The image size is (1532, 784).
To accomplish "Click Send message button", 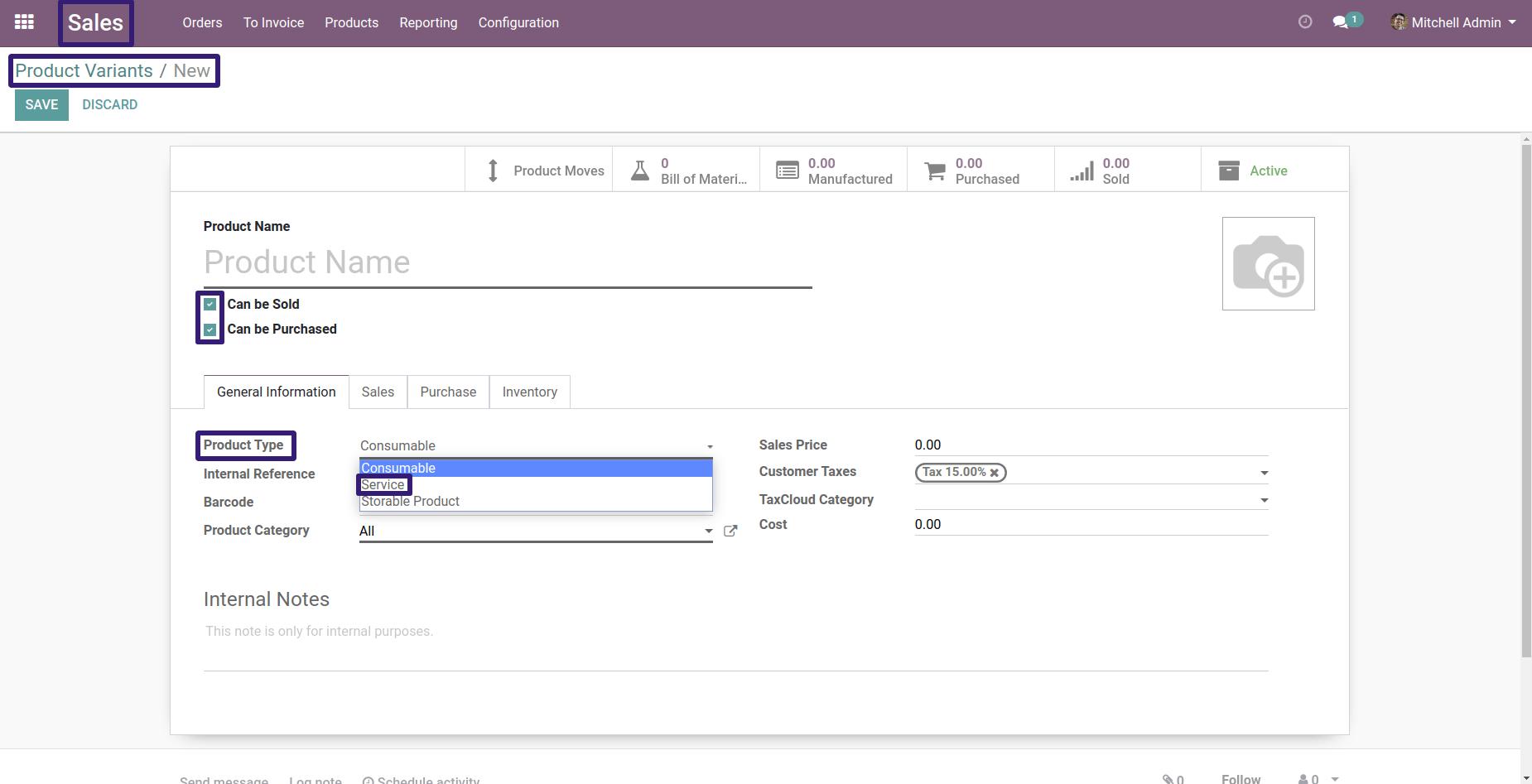I will point(224,780).
